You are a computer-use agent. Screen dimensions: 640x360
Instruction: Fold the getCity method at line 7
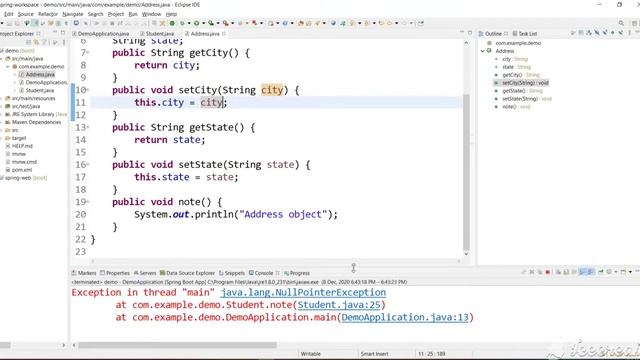(x=88, y=53)
